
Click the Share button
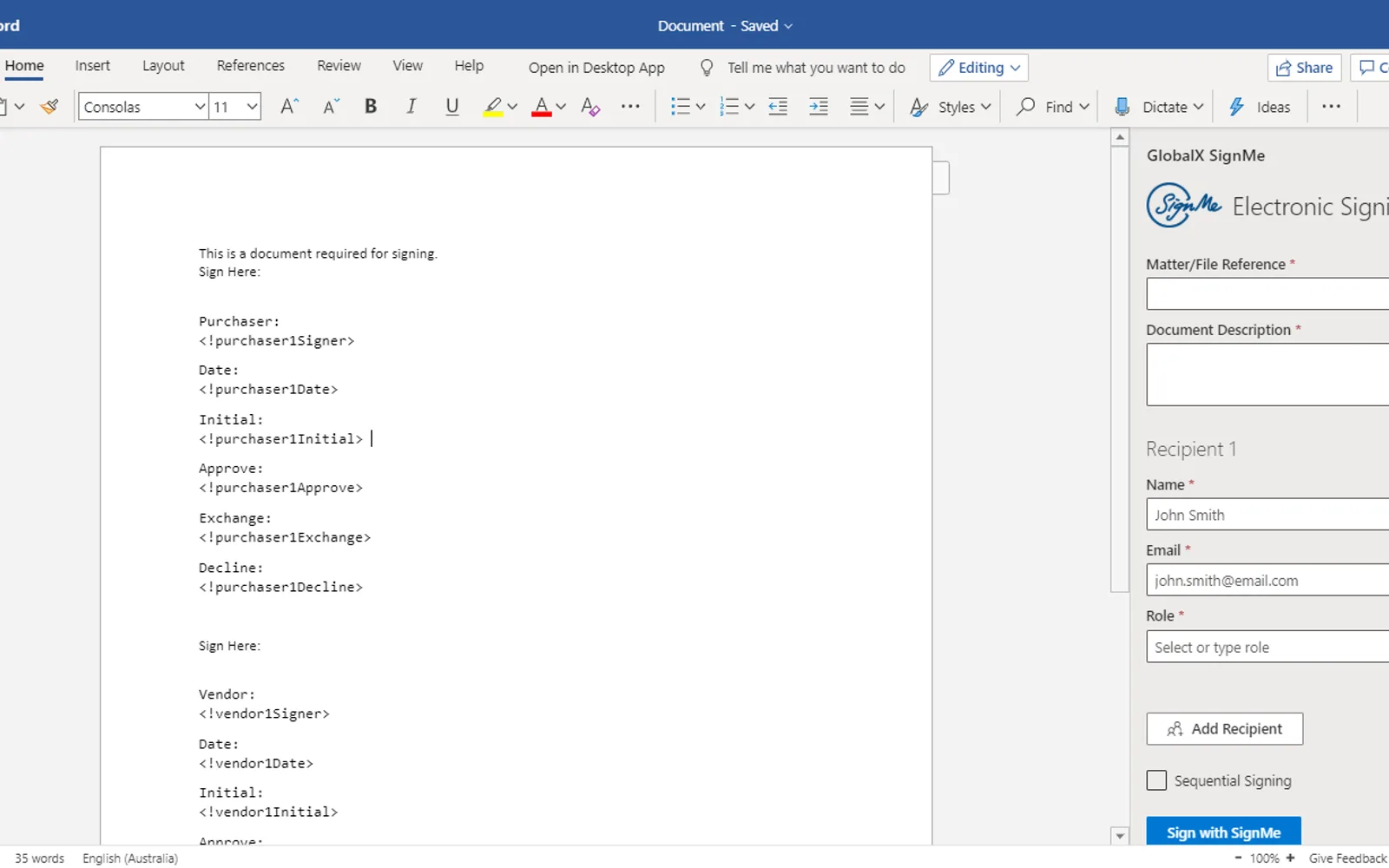coord(1305,68)
